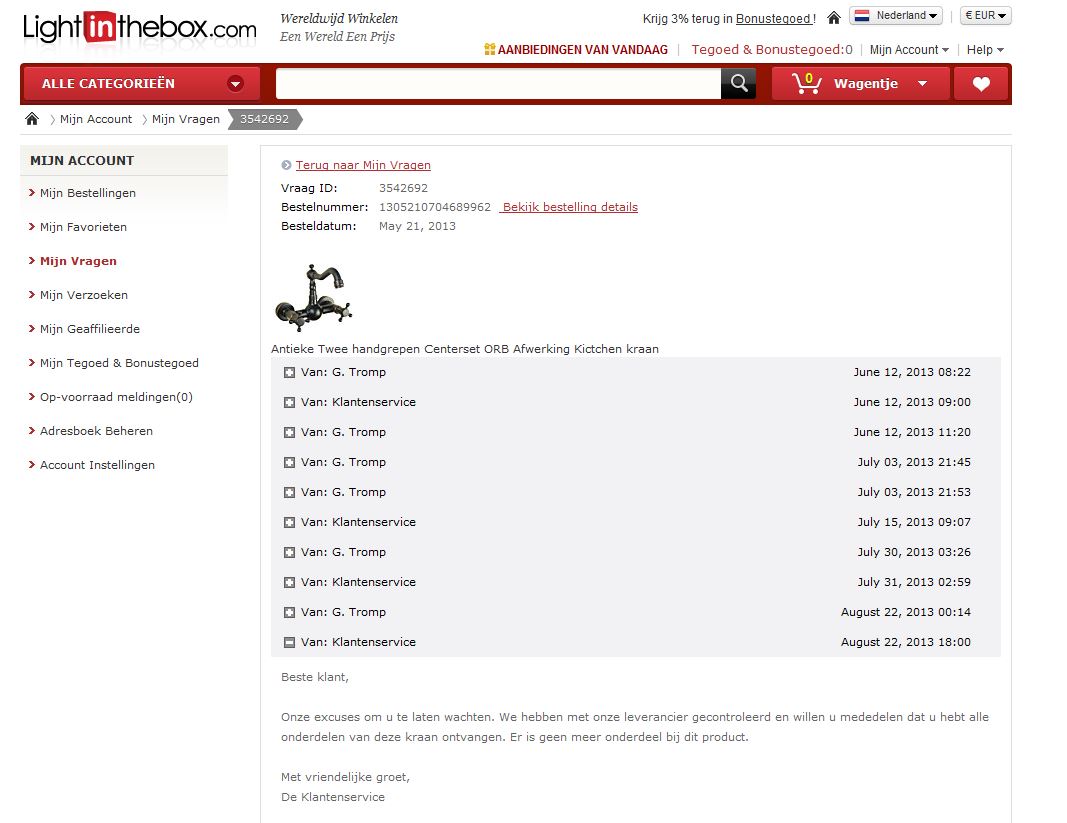
Task: Open the Mijn Account top menu
Action: pyautogui.click(x=908, y=50)
